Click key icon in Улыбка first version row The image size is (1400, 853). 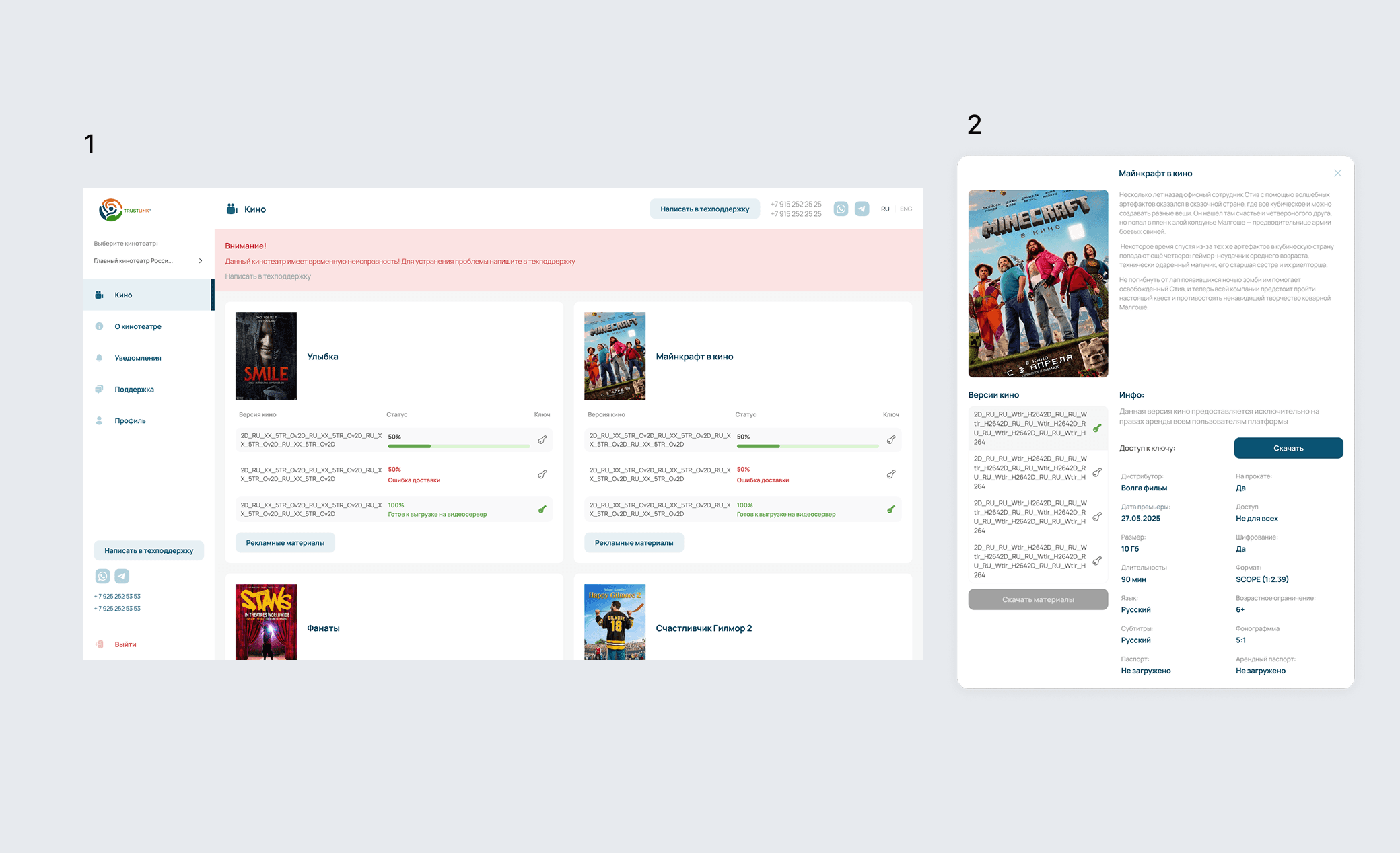542,440
